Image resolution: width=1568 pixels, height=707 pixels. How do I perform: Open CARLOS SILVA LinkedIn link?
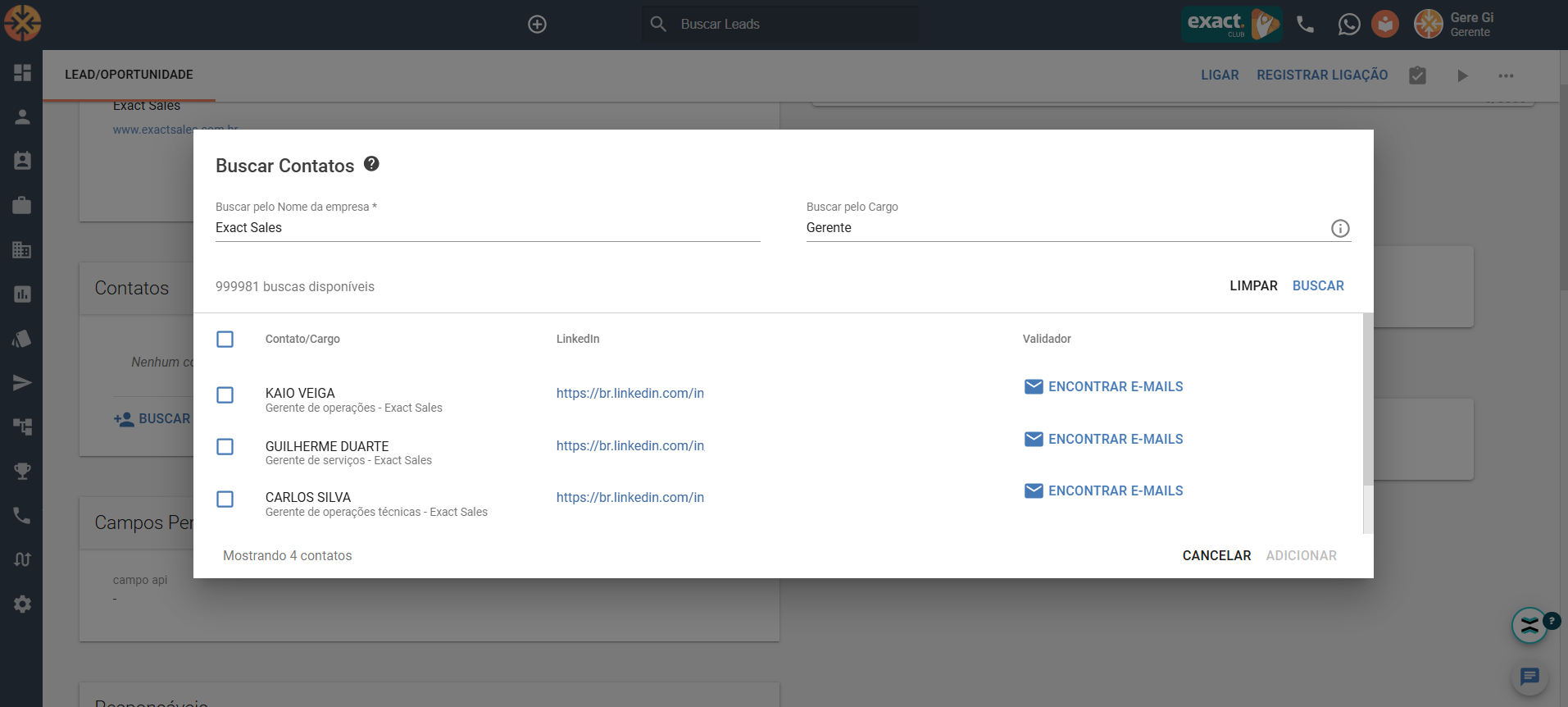click(629, 497)
